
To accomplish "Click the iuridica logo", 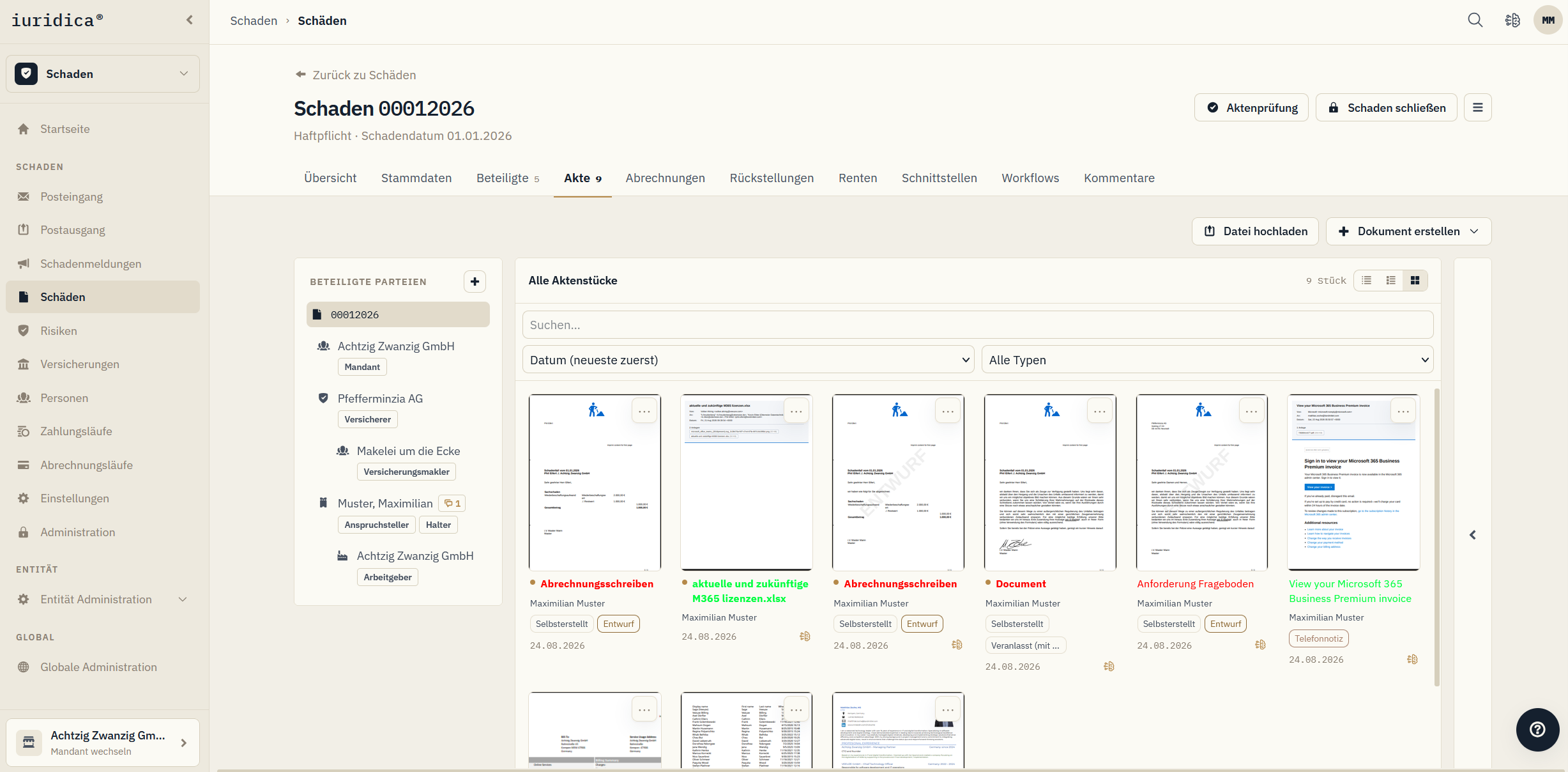I will coord(57,20).
